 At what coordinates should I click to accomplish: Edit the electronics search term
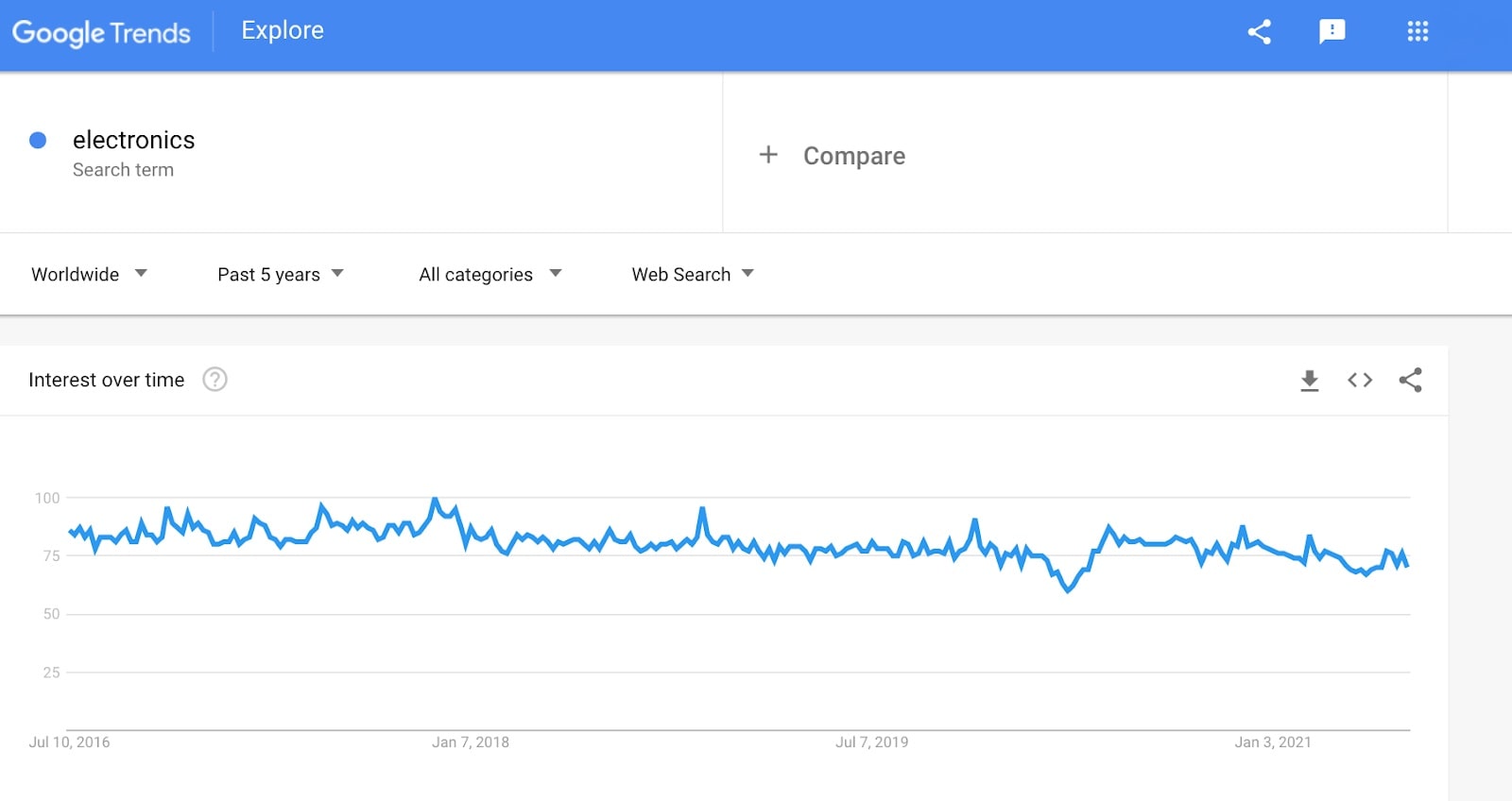click(x=134, y=140)
